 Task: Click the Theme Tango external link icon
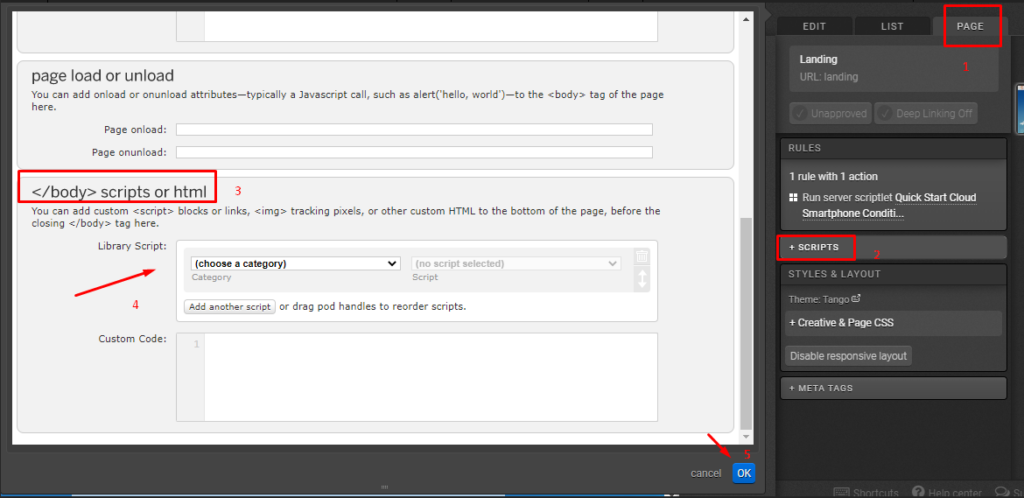tap(855, 298)
